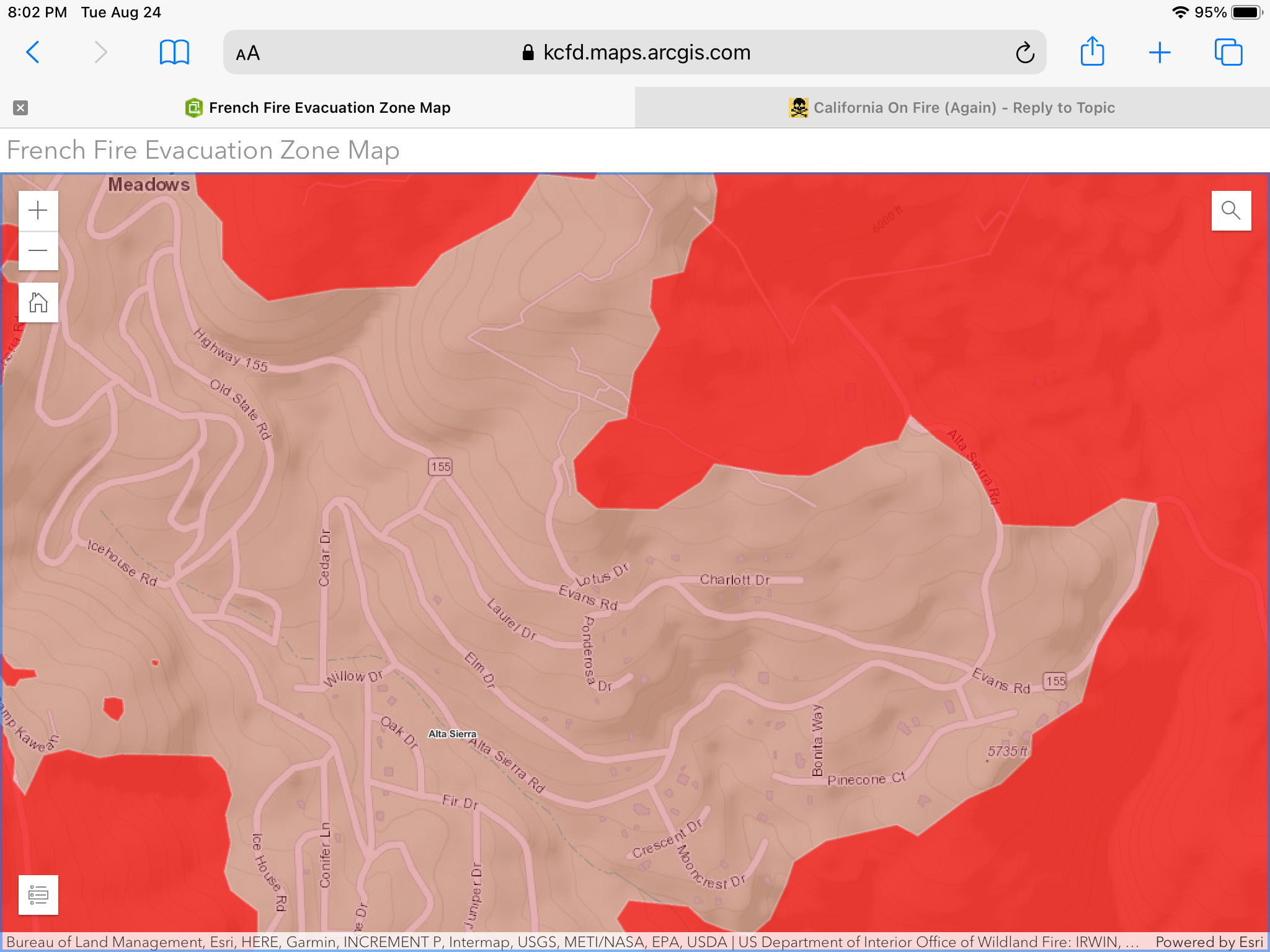The height and width of the screenshot is (952, 1270).
Task: Open the map search tool
Action: click(1231, 211)
